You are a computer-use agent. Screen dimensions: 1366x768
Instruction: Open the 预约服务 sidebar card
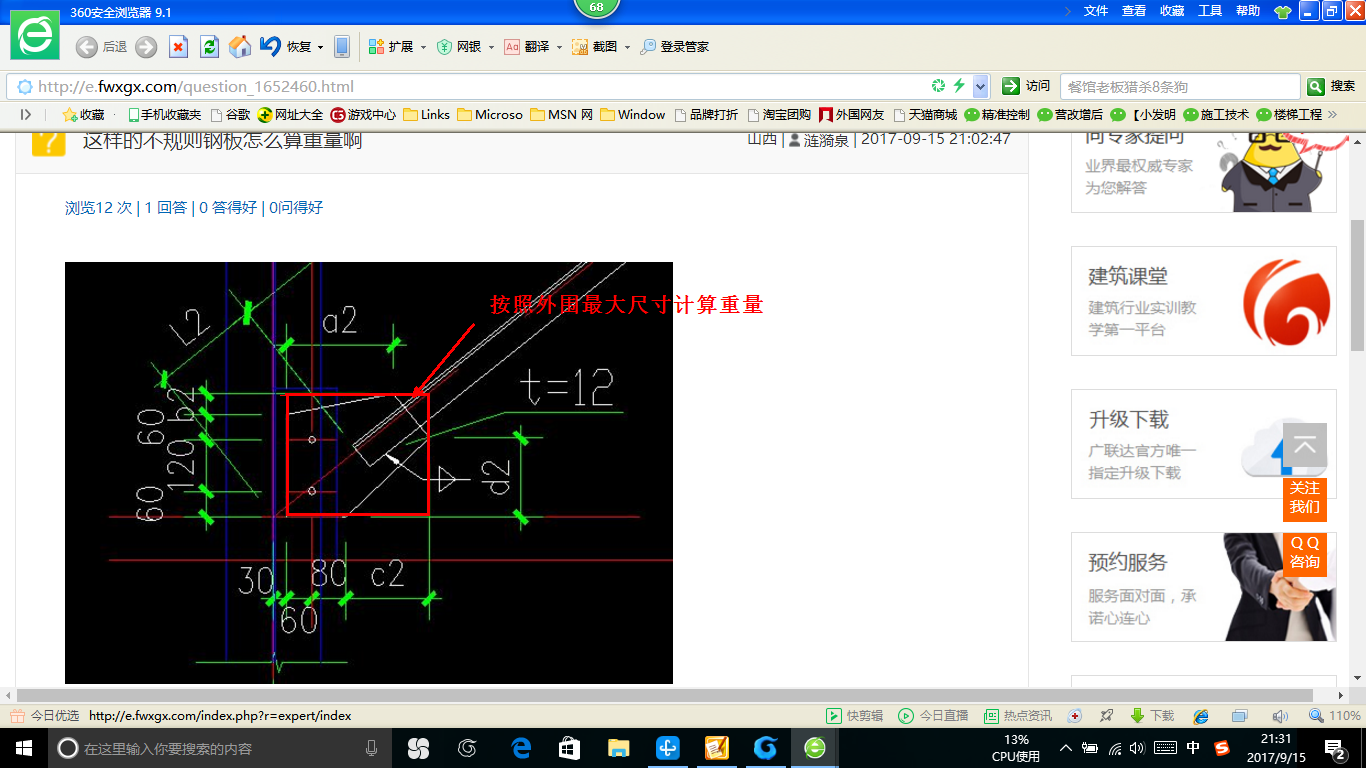pyautogui.click(x=1204, y=587)
